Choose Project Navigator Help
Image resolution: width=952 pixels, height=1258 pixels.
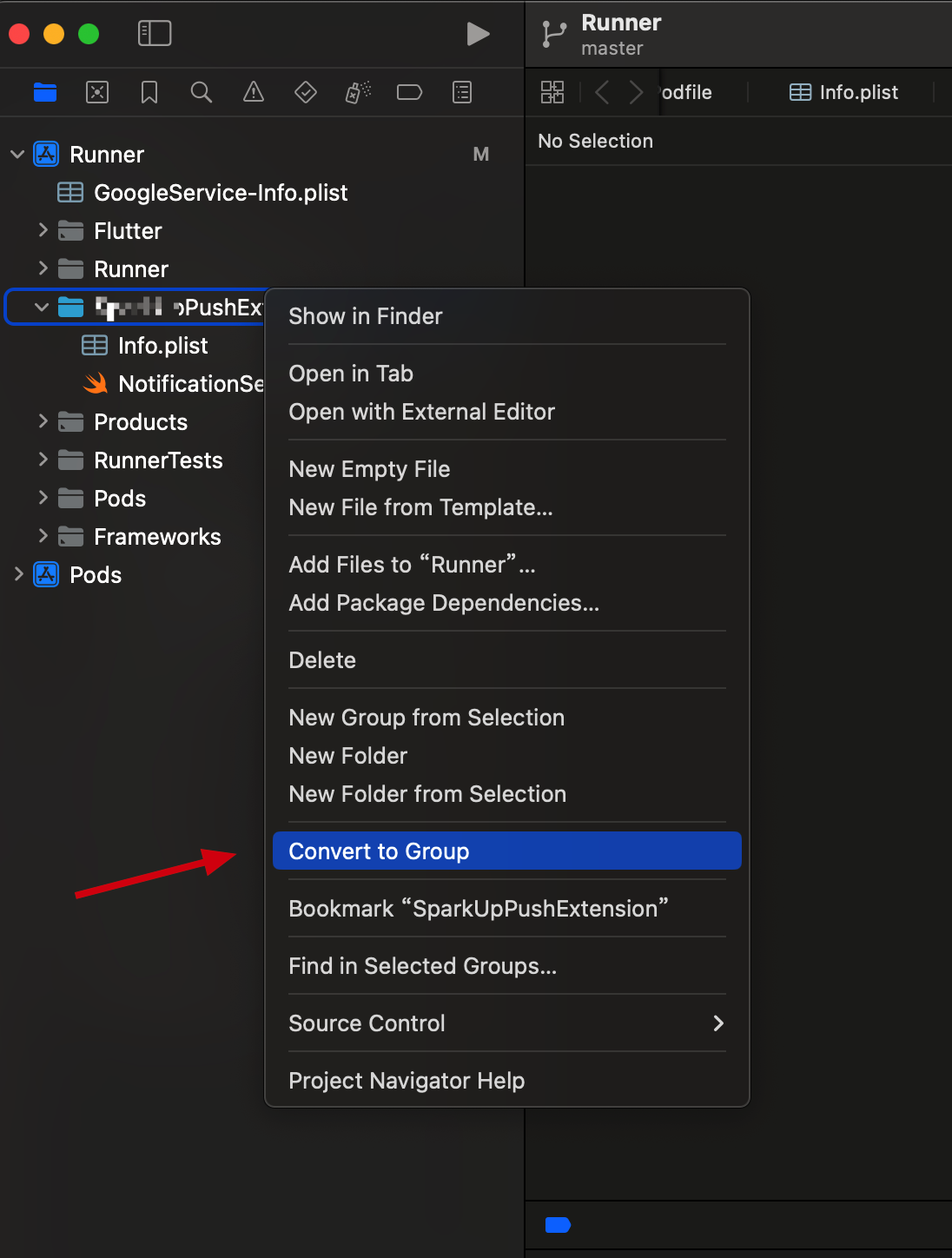pos(507,1081)
